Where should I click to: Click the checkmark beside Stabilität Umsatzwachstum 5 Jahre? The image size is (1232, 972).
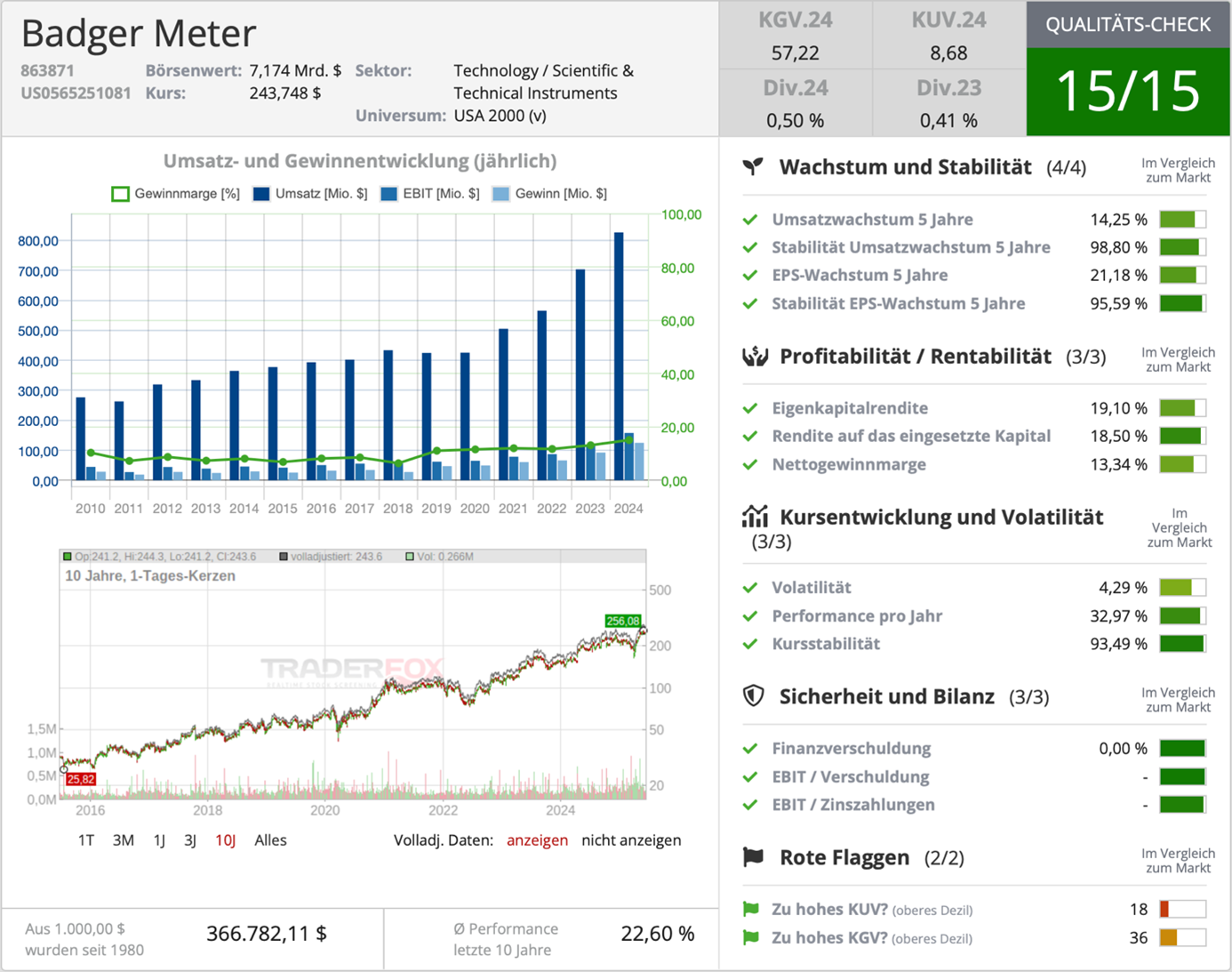(750, 247)
